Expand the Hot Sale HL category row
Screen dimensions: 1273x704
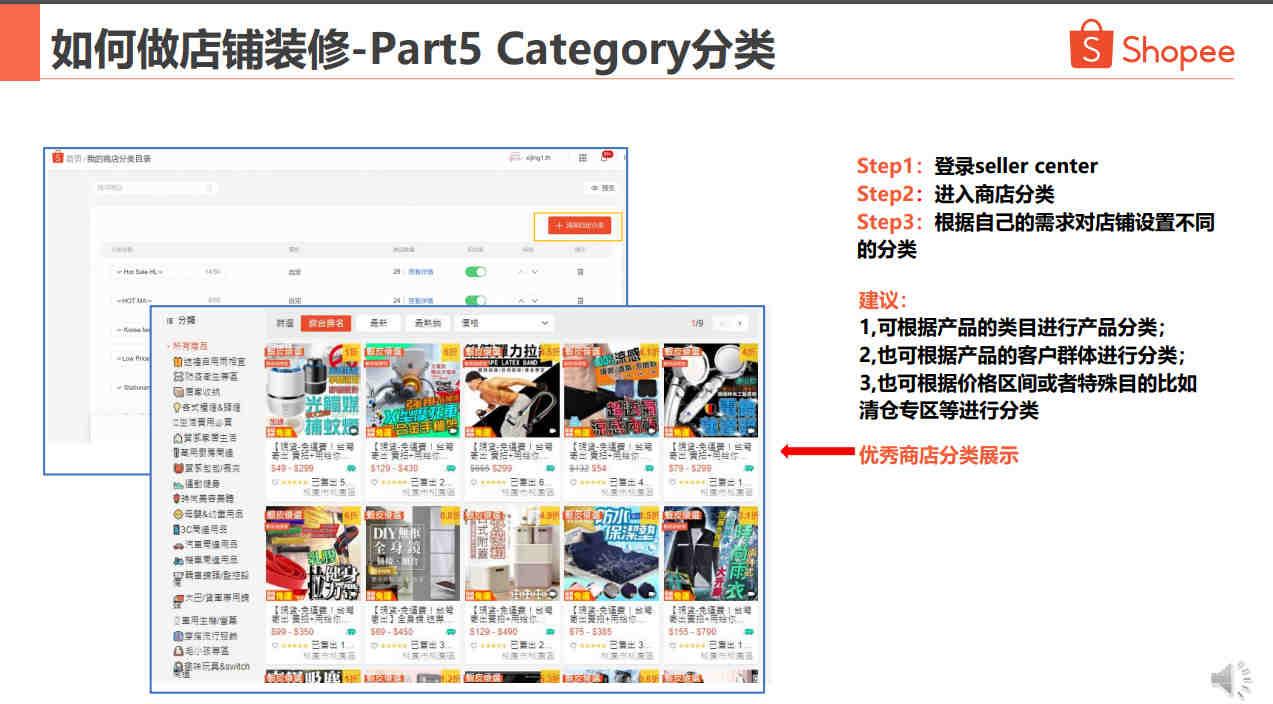[119, 272]
